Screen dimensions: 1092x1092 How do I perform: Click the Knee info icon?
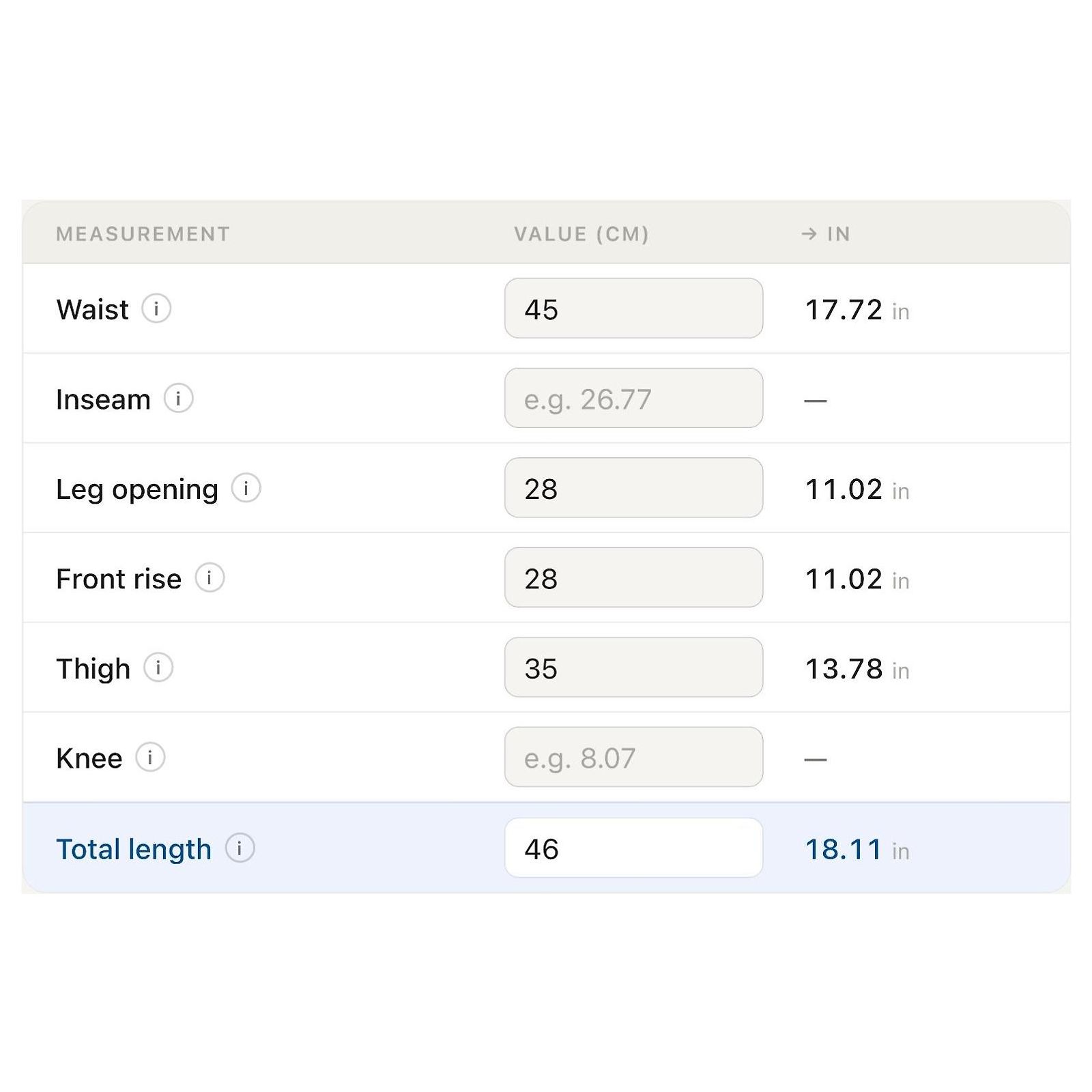(150, 757)
